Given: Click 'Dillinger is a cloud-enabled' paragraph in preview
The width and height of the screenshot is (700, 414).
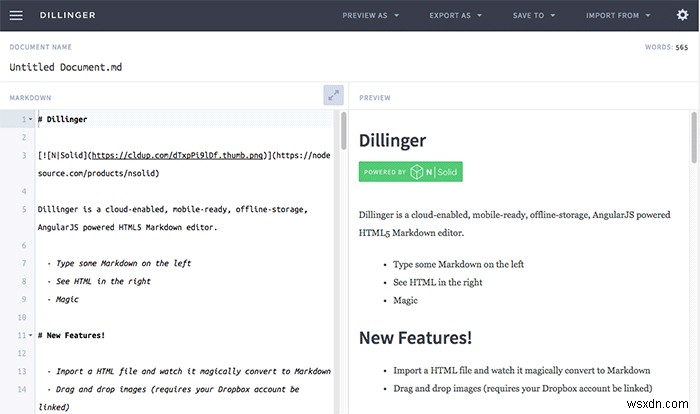Looking at the screenshot, I should tap(514, 224).
